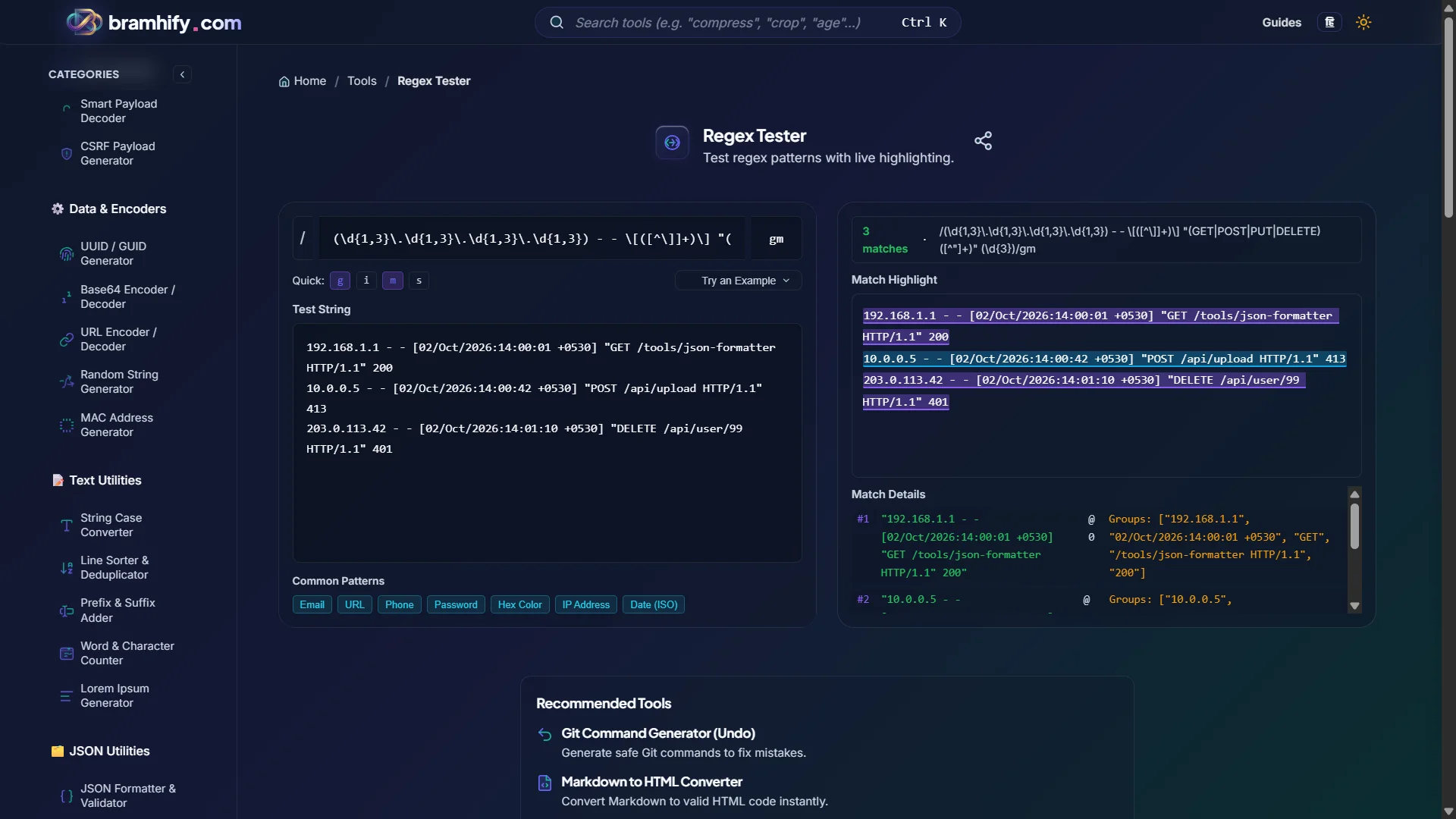Click the regex pattern input field
Viewport: 1456px width, 819px height.
532,239
